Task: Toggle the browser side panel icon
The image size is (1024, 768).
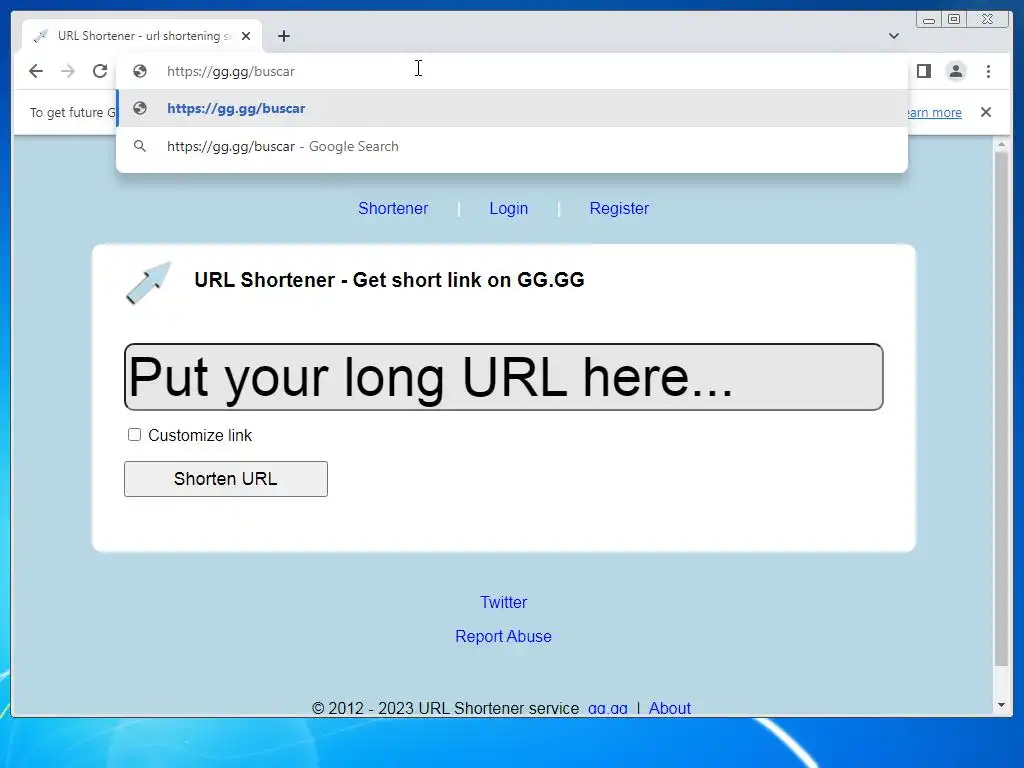Action: (x=924, y=71)
